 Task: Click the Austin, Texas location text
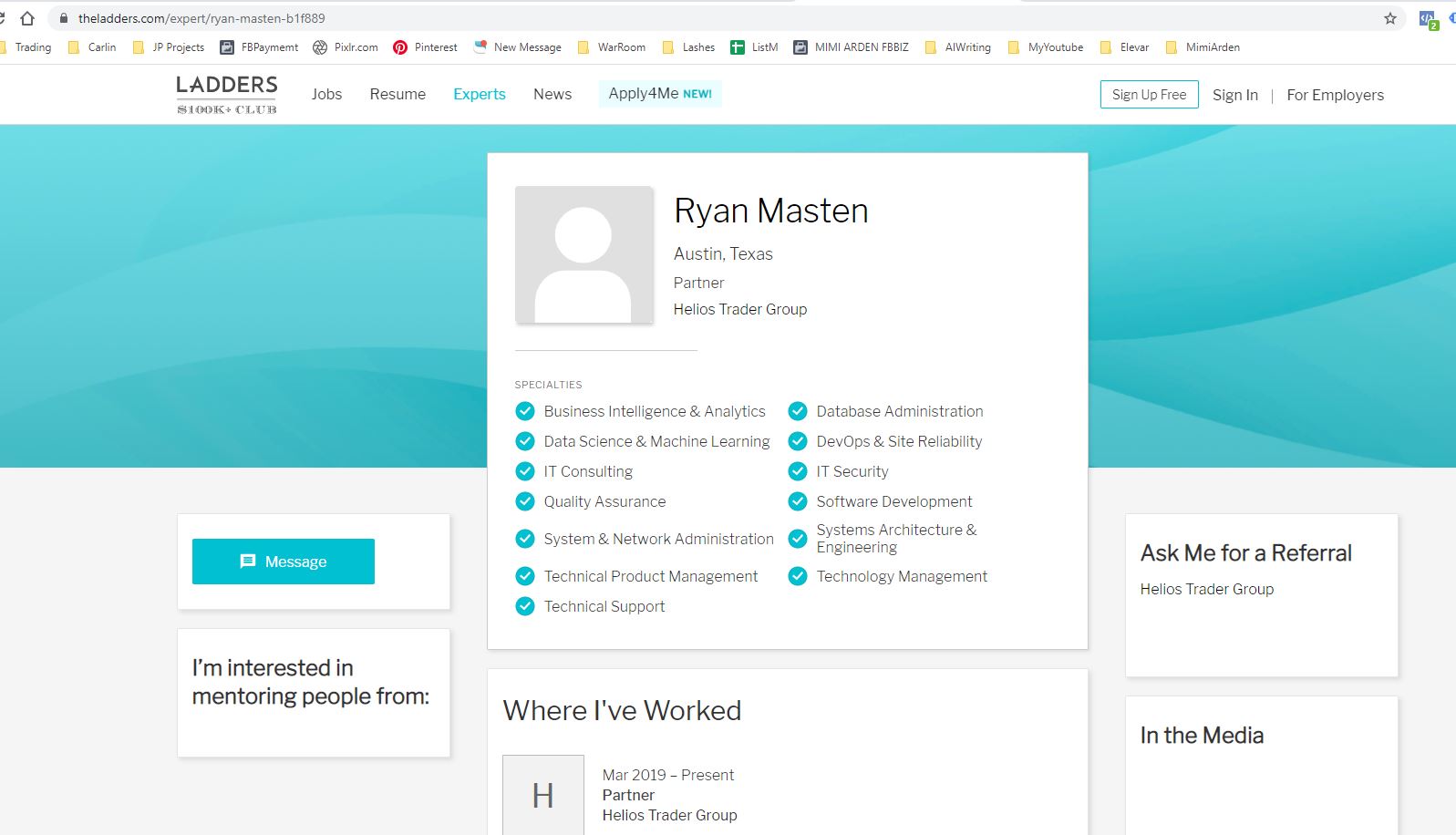[x=723, y=254]
